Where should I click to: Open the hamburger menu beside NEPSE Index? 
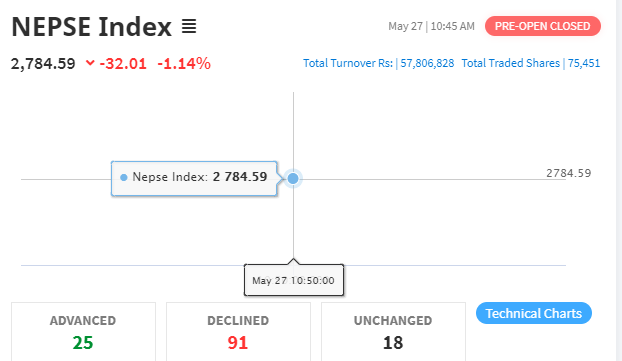click(189, 27)
